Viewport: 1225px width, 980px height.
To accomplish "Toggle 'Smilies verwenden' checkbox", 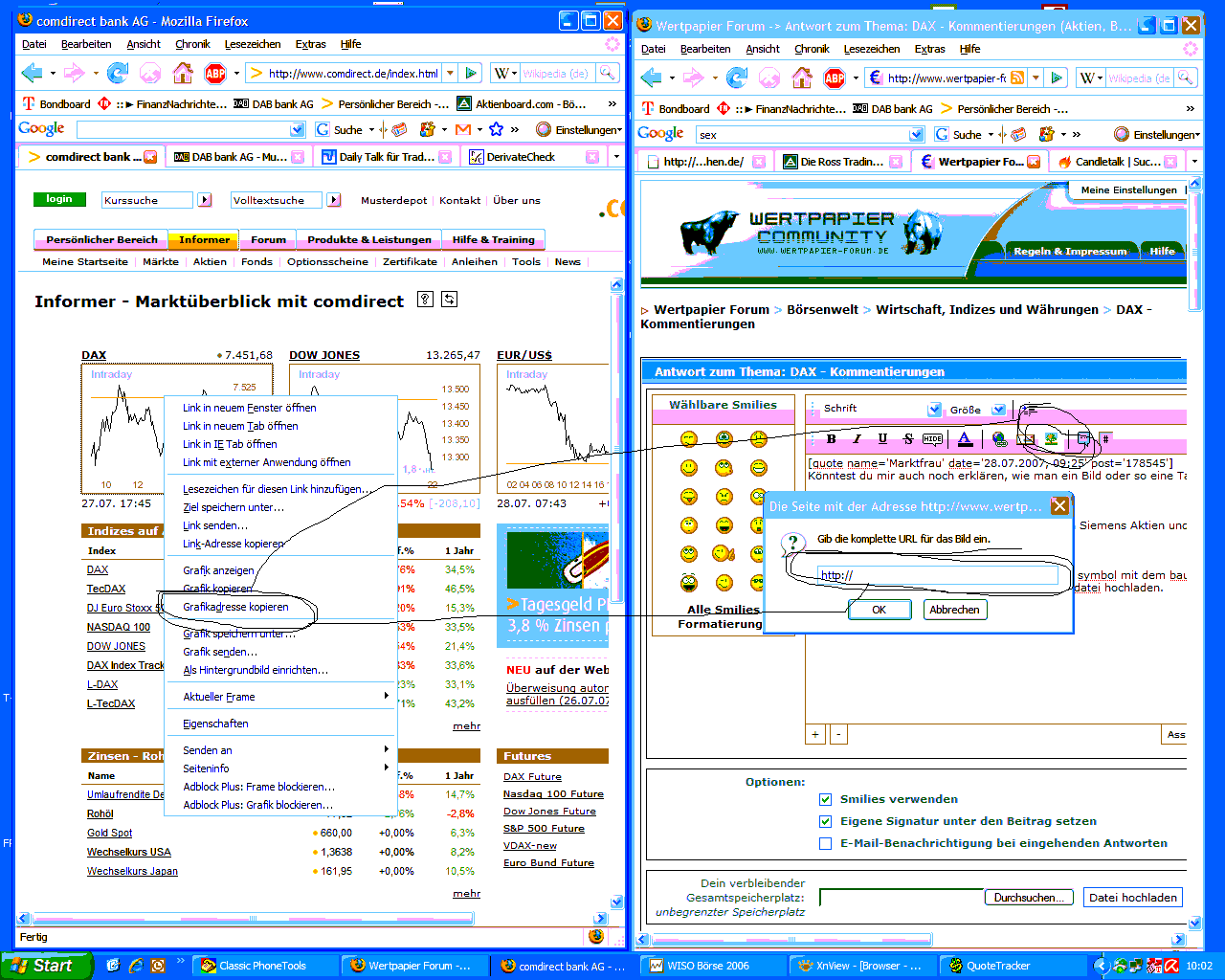I will point(825,799).
